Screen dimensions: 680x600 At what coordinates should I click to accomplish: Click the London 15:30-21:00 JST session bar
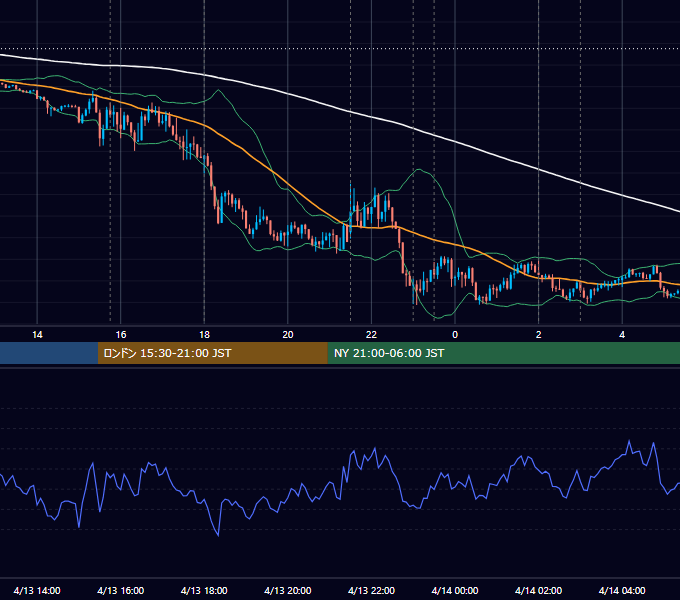coord(212,353)
